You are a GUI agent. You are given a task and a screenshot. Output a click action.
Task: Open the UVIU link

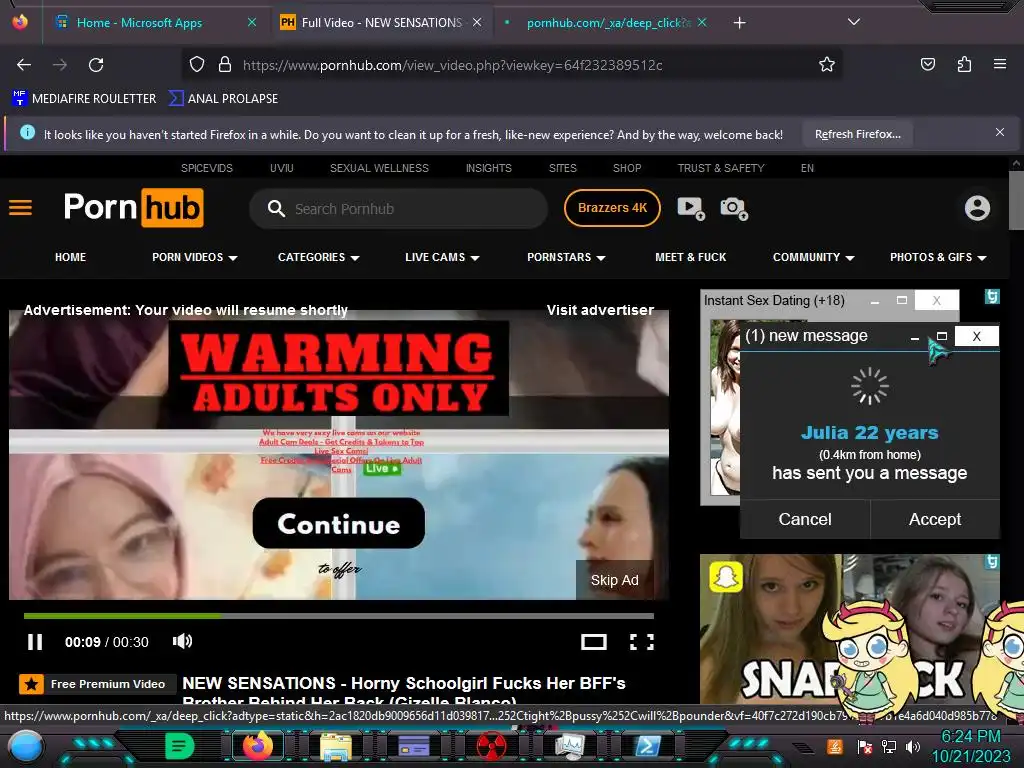click(281, 168)
